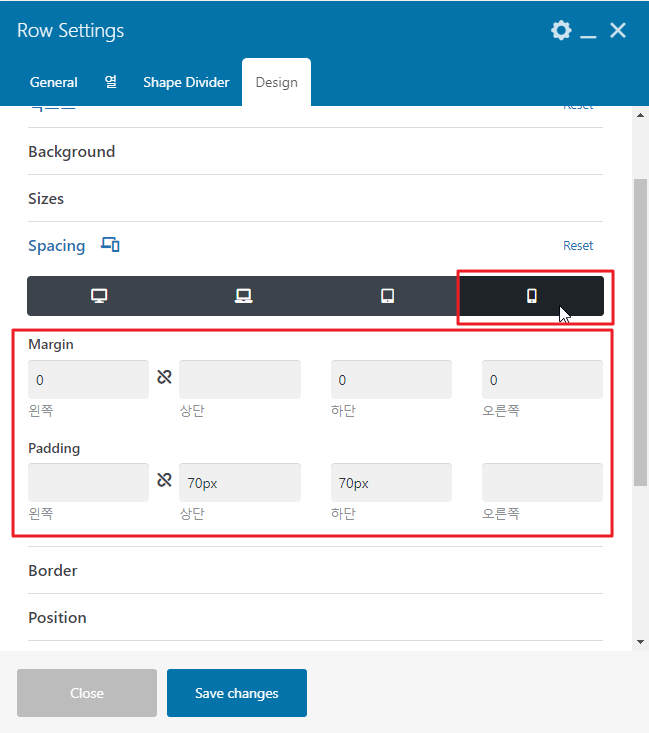Click the Margin right (오른쪽) input field
This screenshot has height=733, width=649.
[x=542, y=380]
